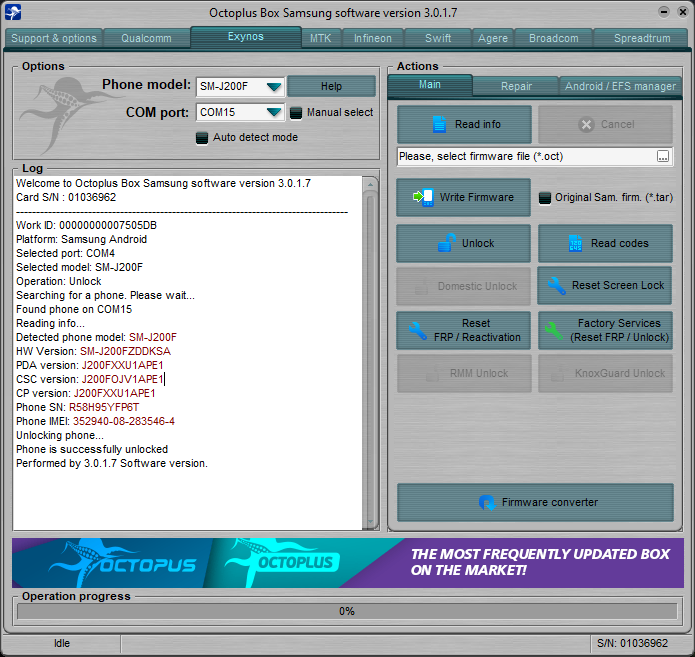The height and width of the screenshot is (657, 695).
Task: Click PDA version J200FXXU1APE1 value
Action: [x=123, y=365]
